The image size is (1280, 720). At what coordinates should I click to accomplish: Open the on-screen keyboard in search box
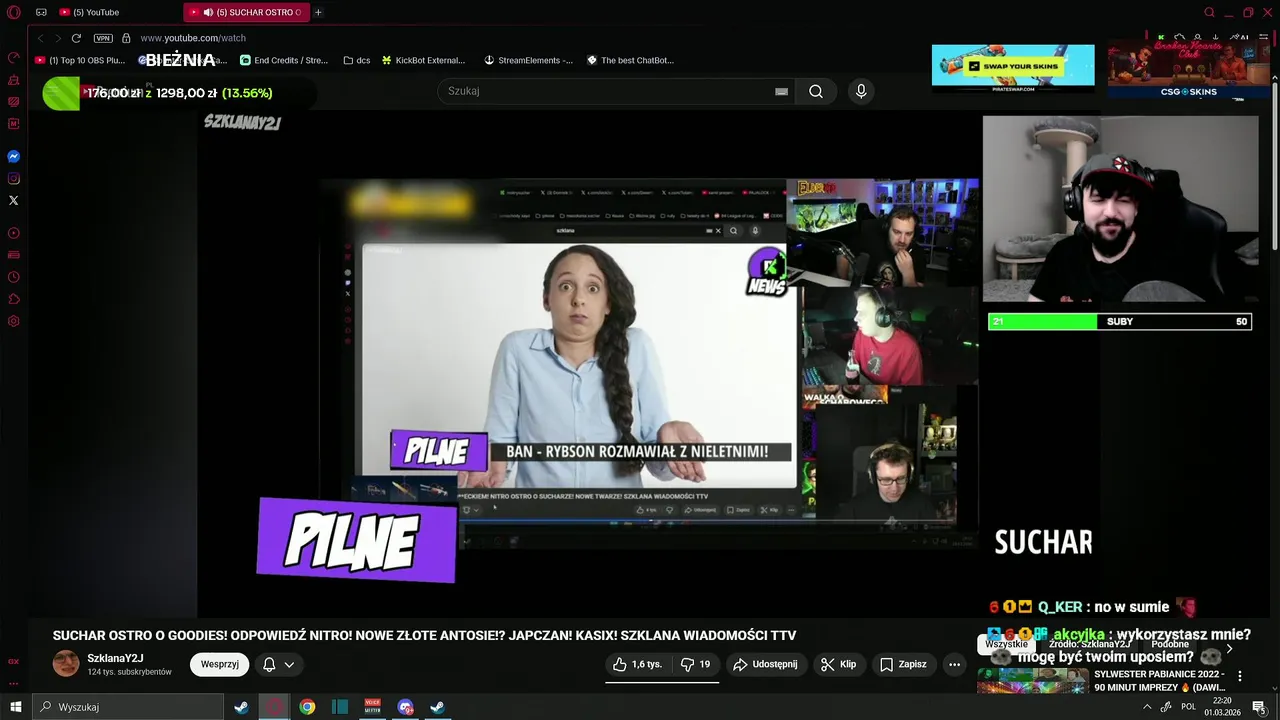(781, 91)
